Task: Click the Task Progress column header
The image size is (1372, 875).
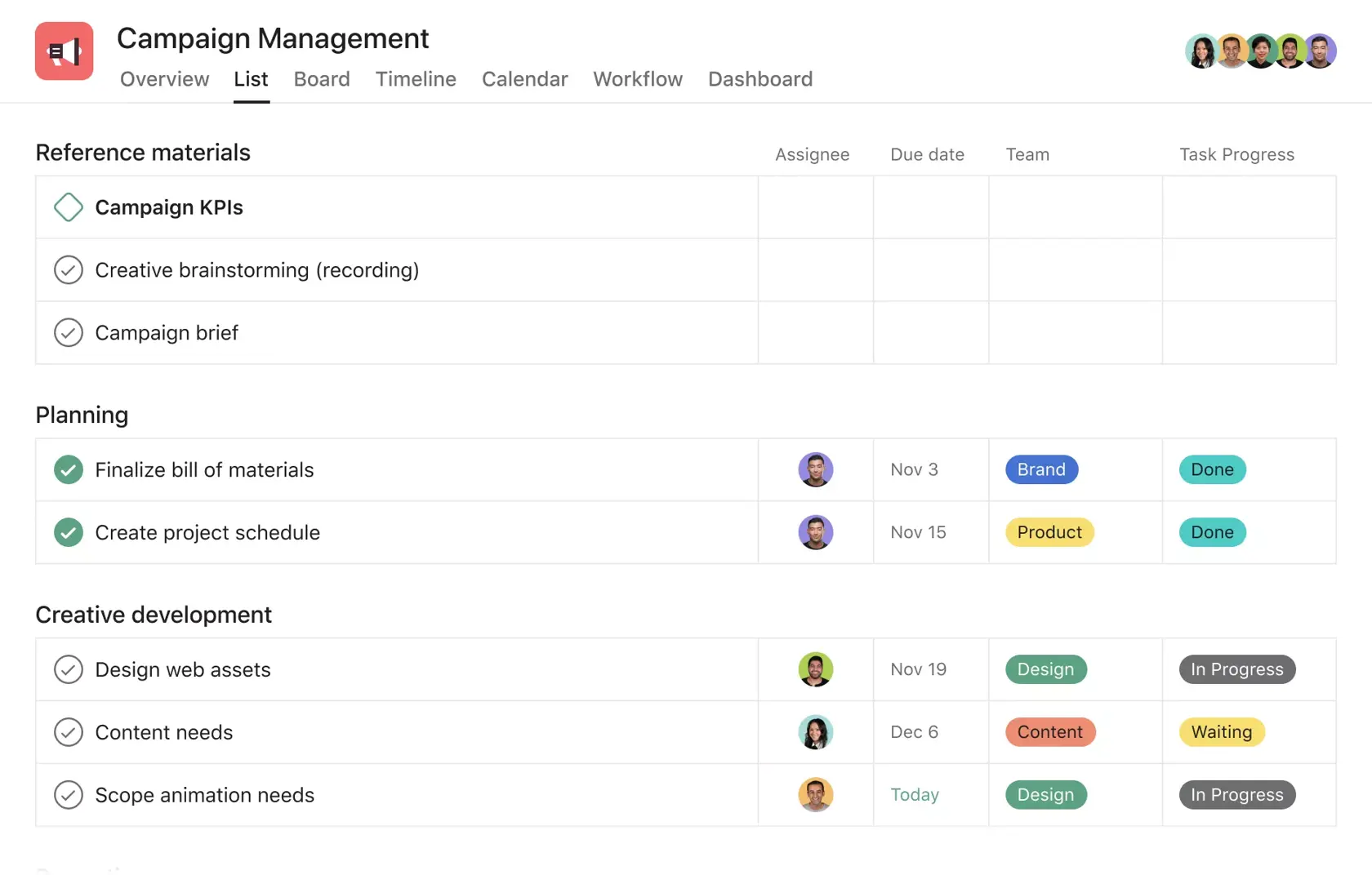Action: click(1236, 154)
